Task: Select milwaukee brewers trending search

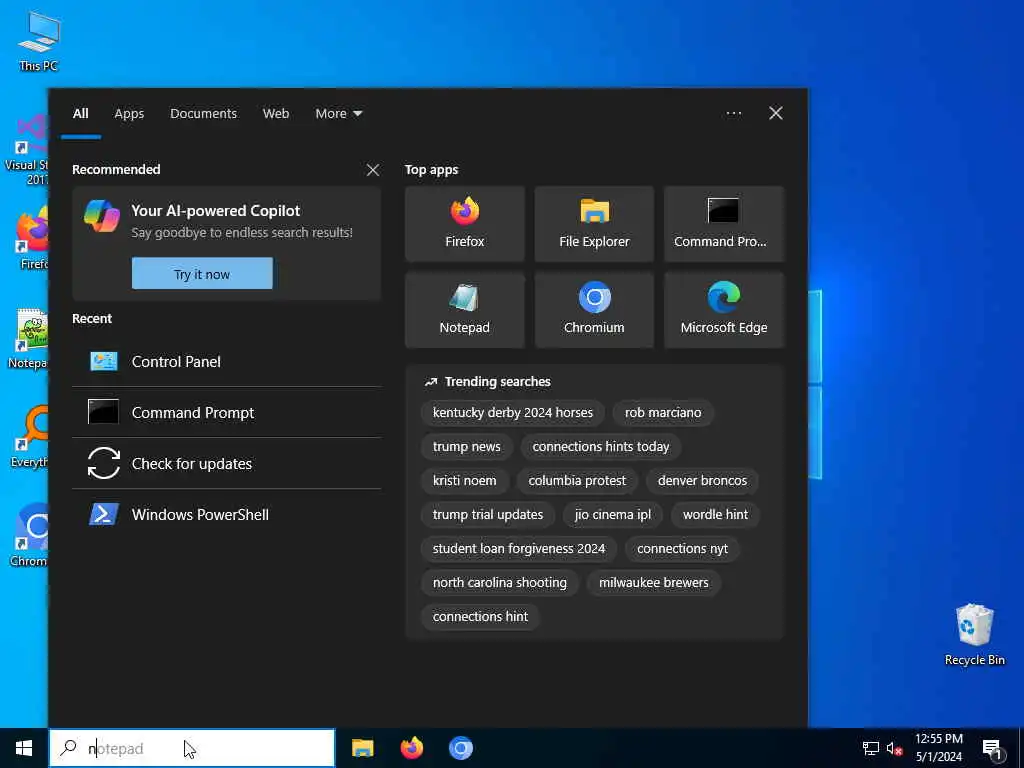Action: coord(654,583)
